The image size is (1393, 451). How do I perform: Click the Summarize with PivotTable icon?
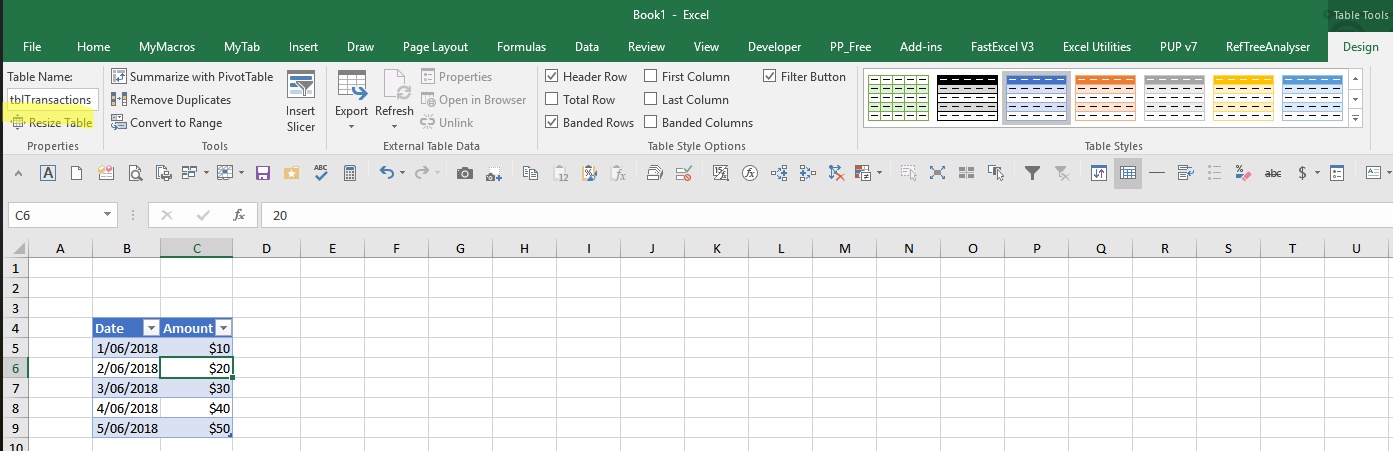click(119, 76)
